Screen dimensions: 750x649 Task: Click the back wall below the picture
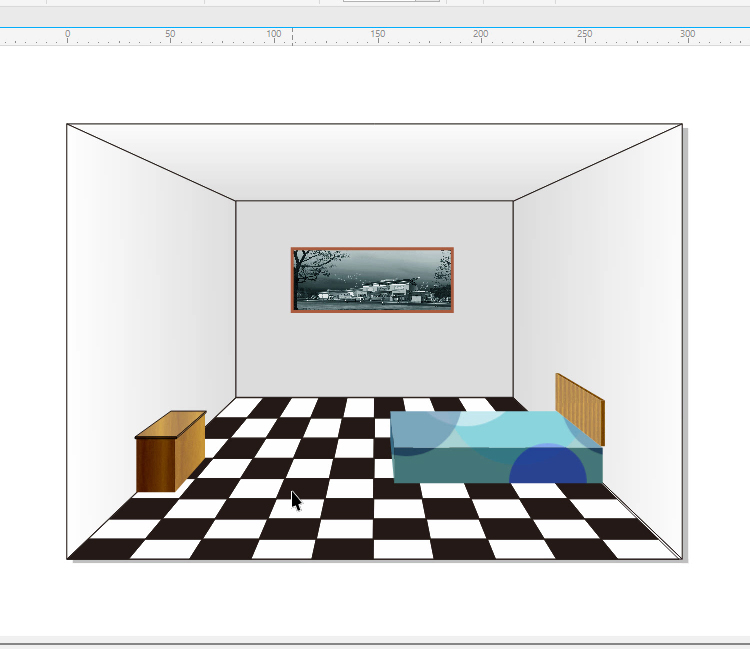click(x=374, y=354)
